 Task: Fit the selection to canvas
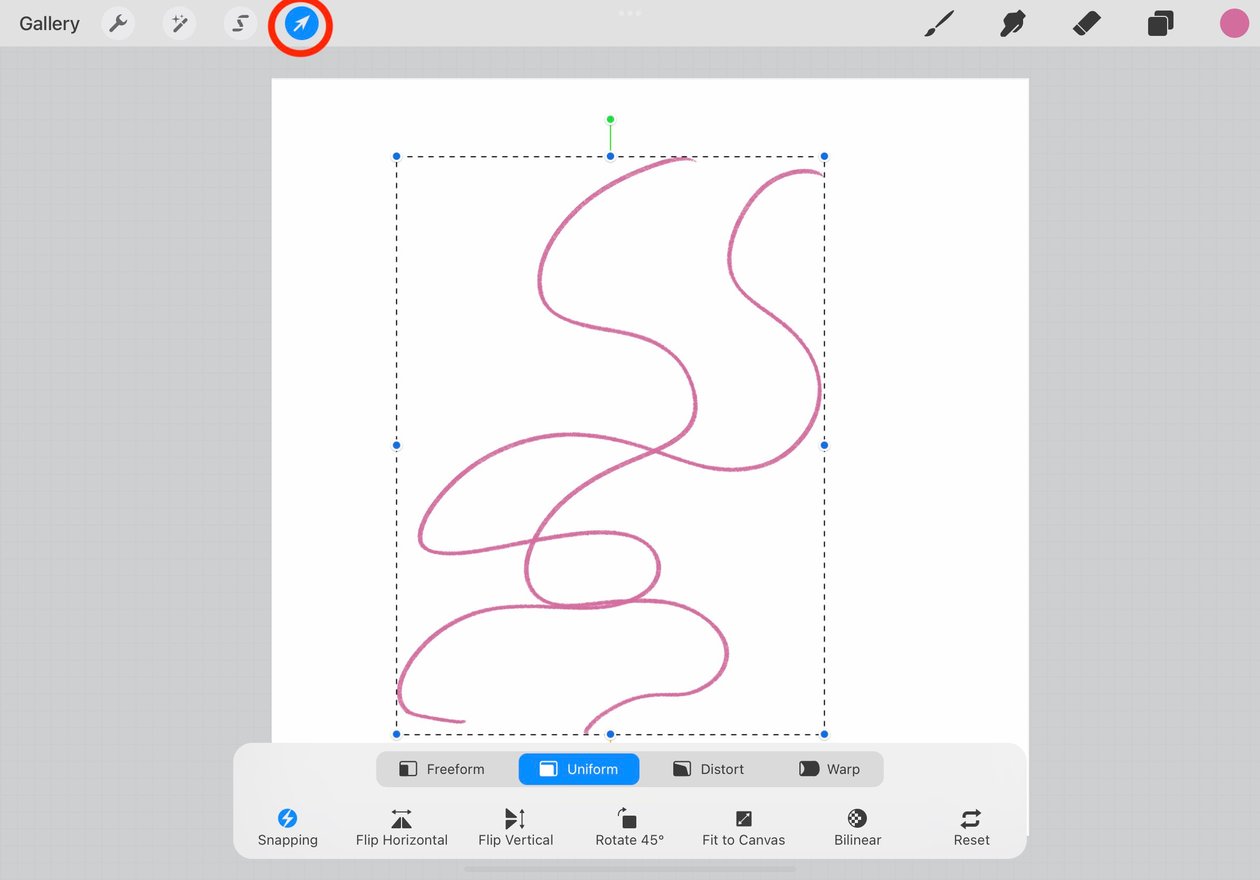744,828
